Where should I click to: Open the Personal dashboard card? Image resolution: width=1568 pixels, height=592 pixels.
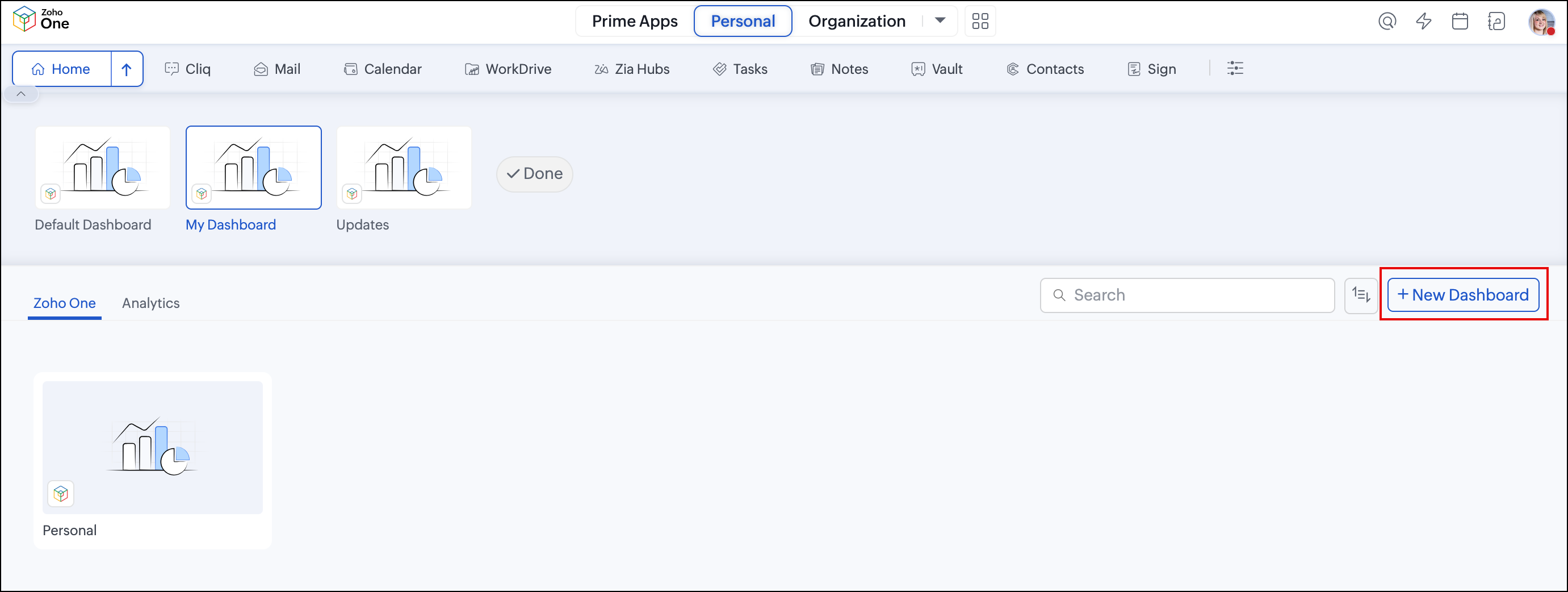153,460
